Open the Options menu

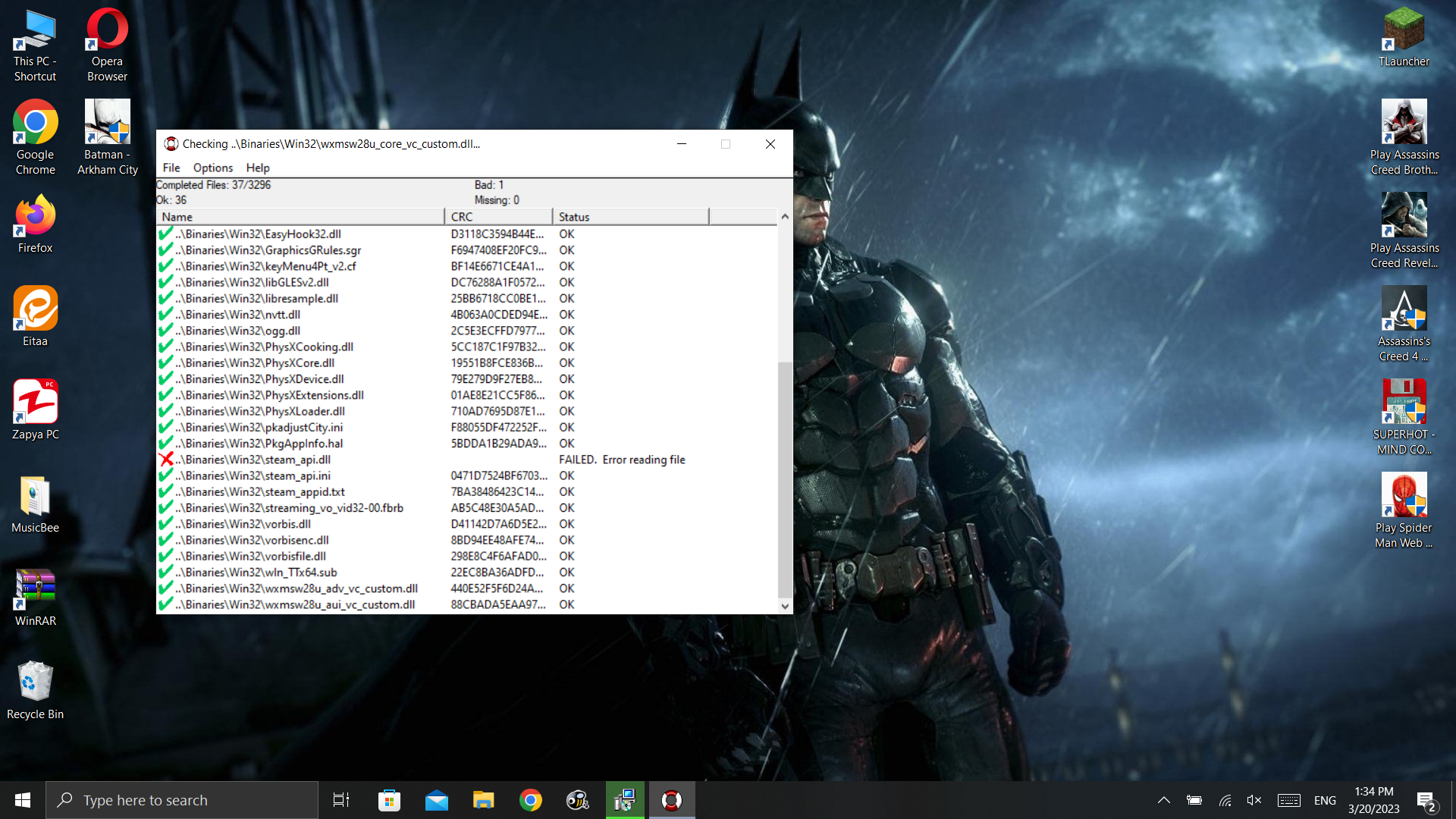[212, 168]
